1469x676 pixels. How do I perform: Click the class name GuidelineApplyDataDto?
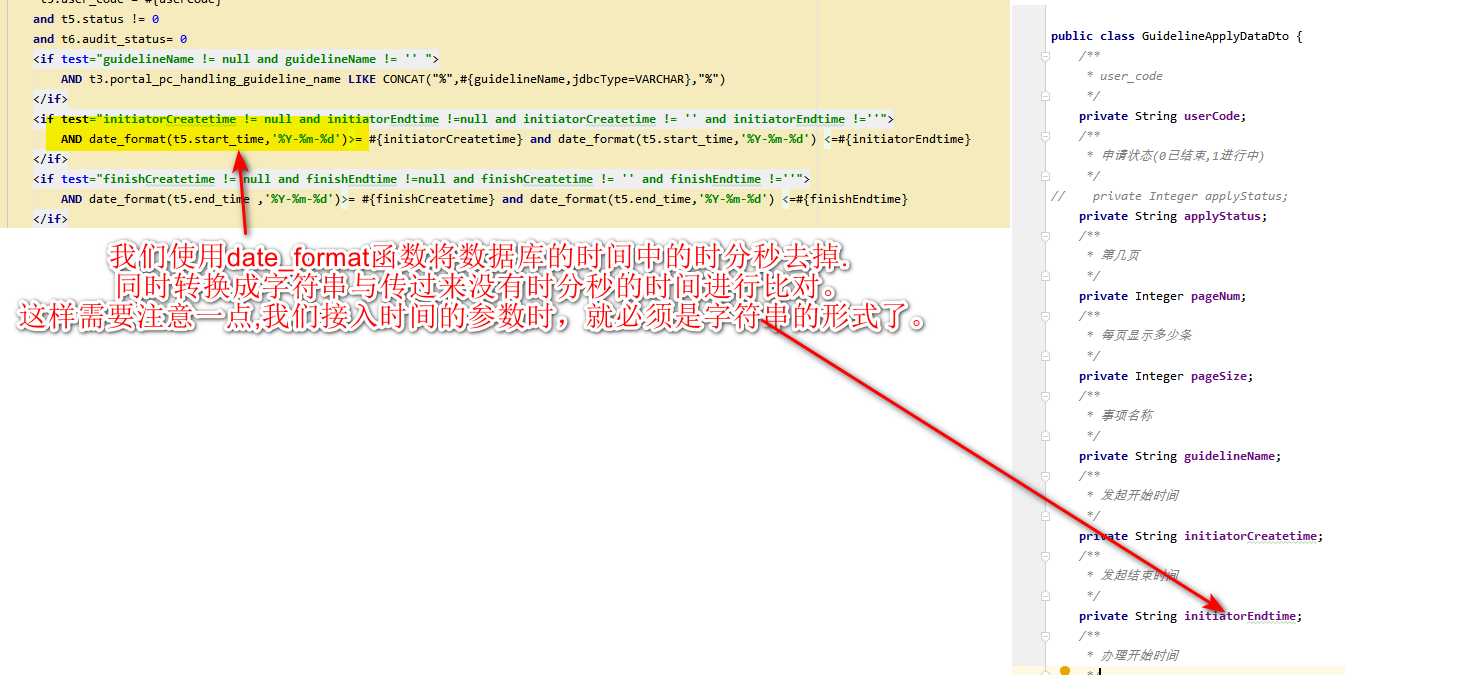(1215, 36)
